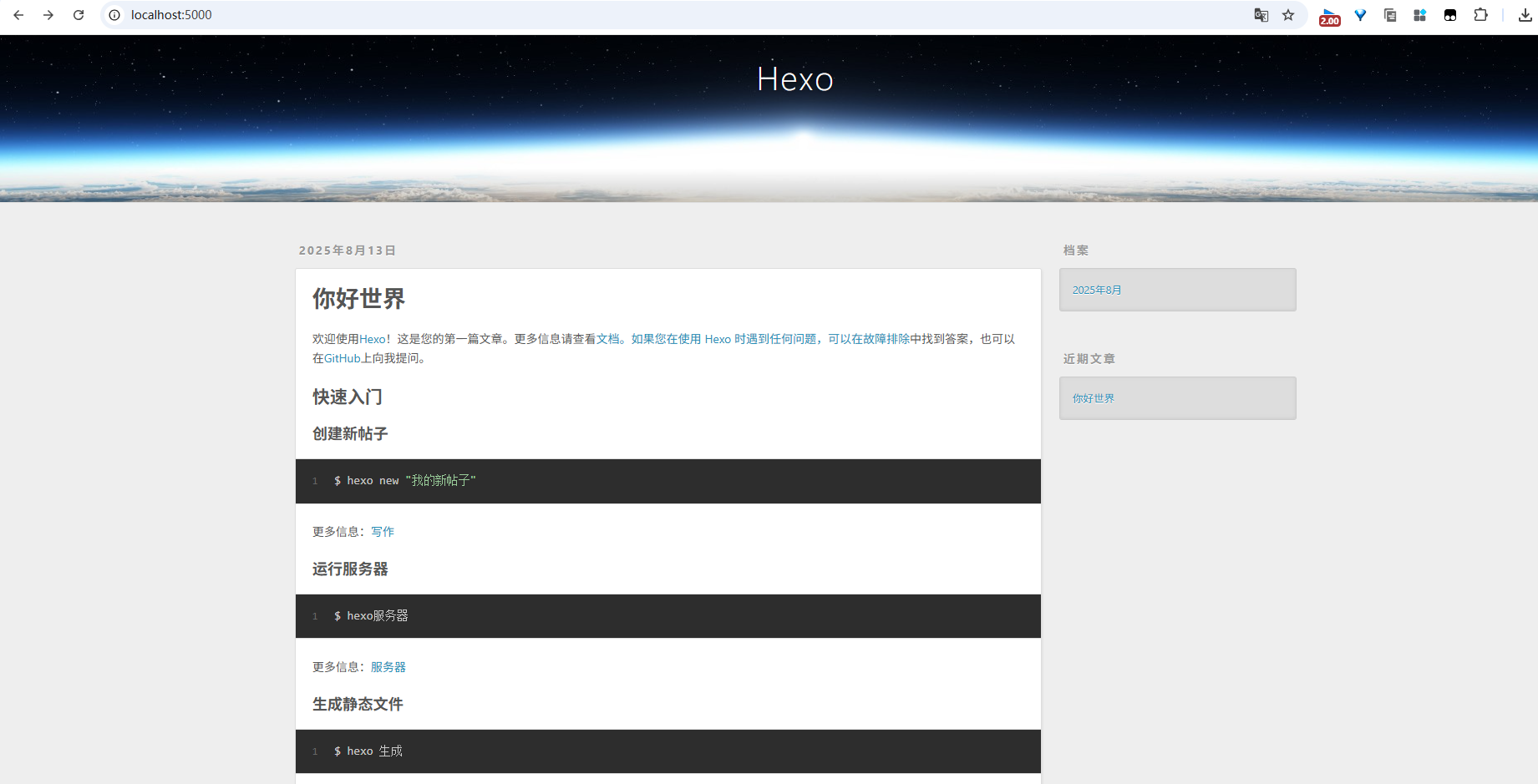Go forward to the next page
The width and height of the screenshot is (1538, 784).
(48, 15)
